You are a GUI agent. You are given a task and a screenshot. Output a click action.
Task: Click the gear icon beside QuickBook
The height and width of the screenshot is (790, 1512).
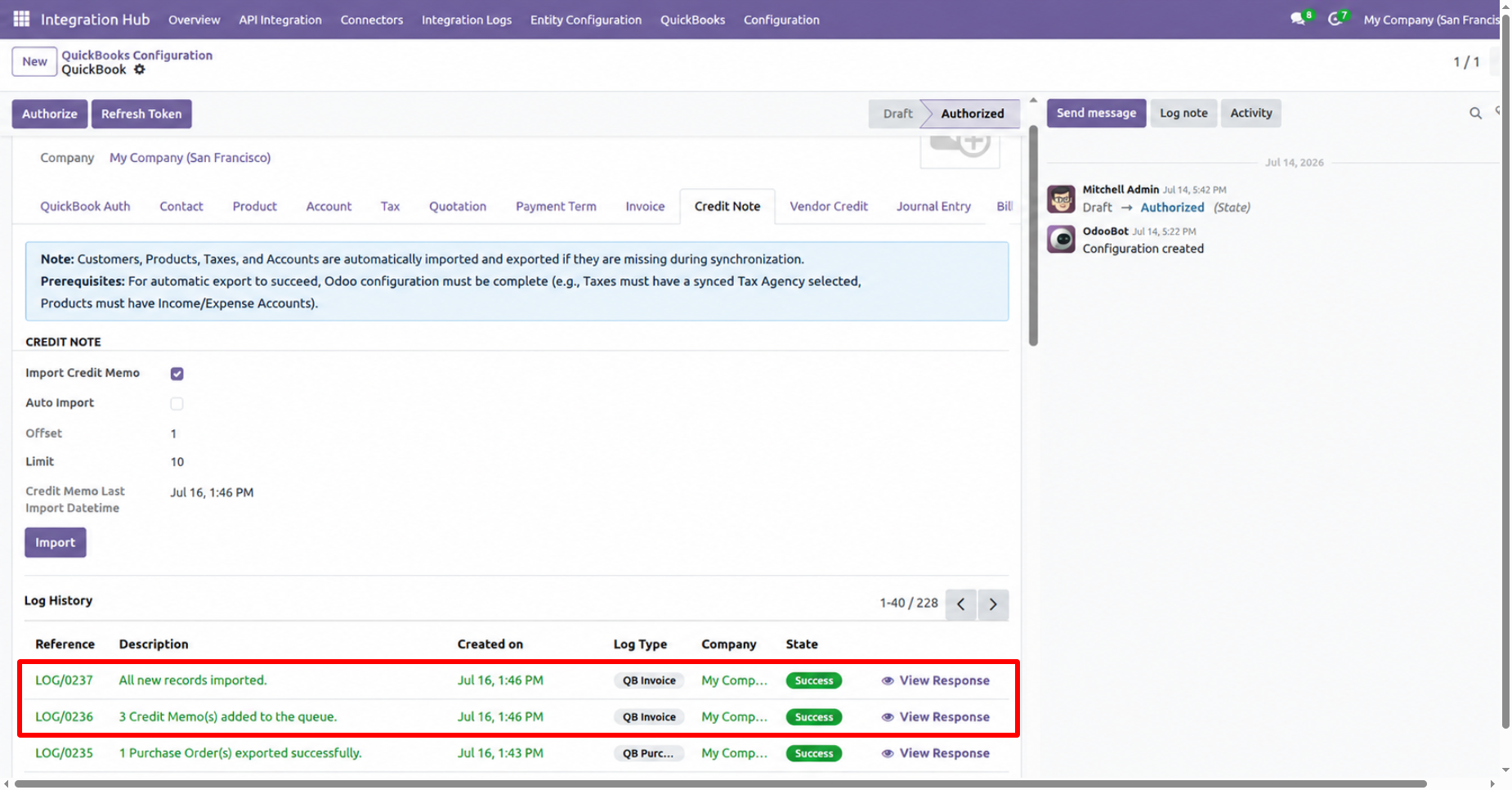tap(140, 70)
